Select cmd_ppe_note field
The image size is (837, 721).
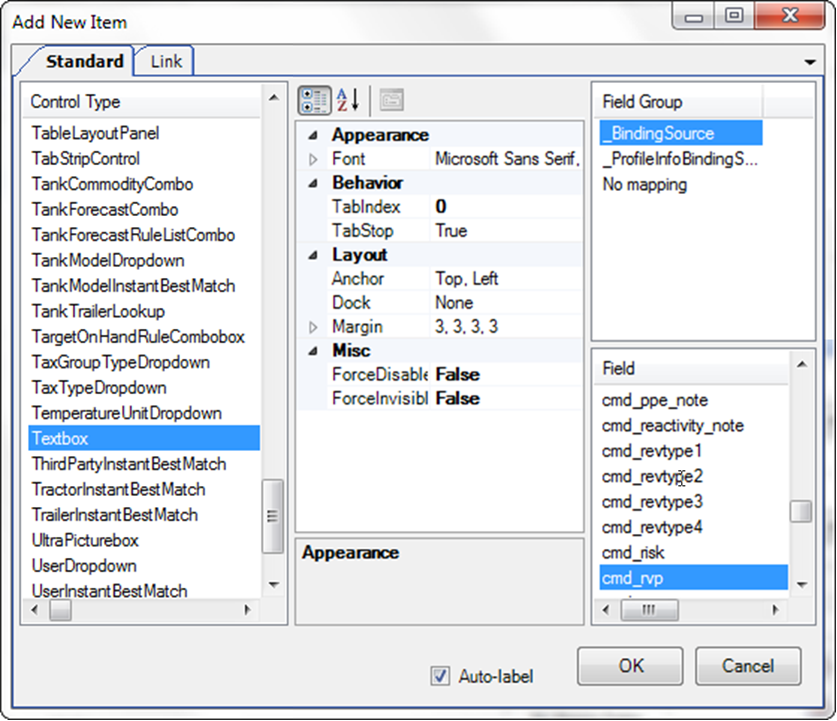coord(654,400)
